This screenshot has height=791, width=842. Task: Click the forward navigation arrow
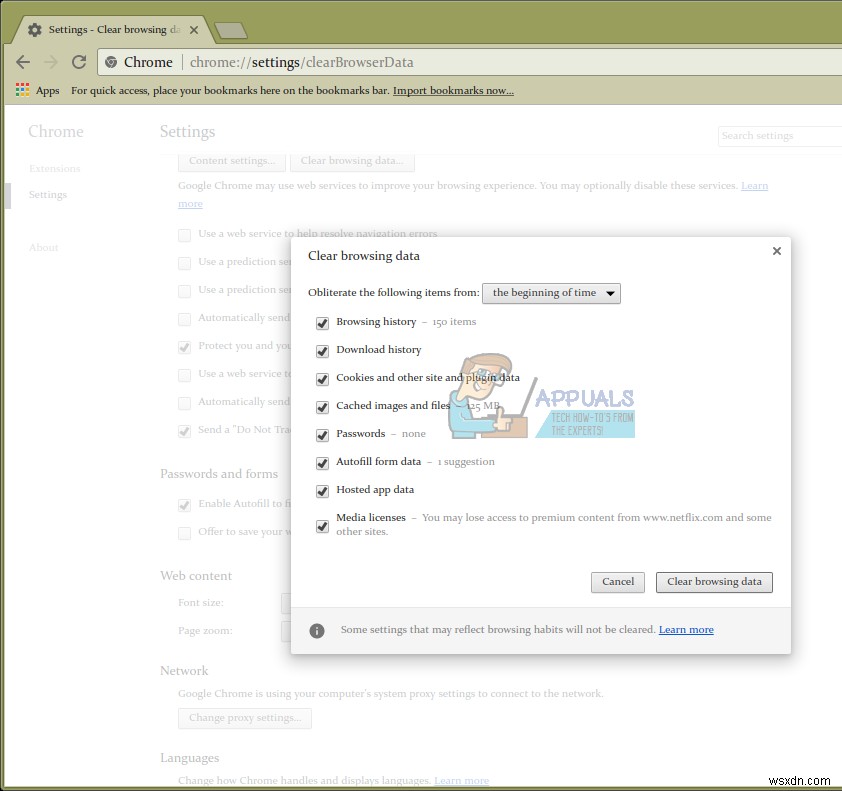(x=51, y=62)
